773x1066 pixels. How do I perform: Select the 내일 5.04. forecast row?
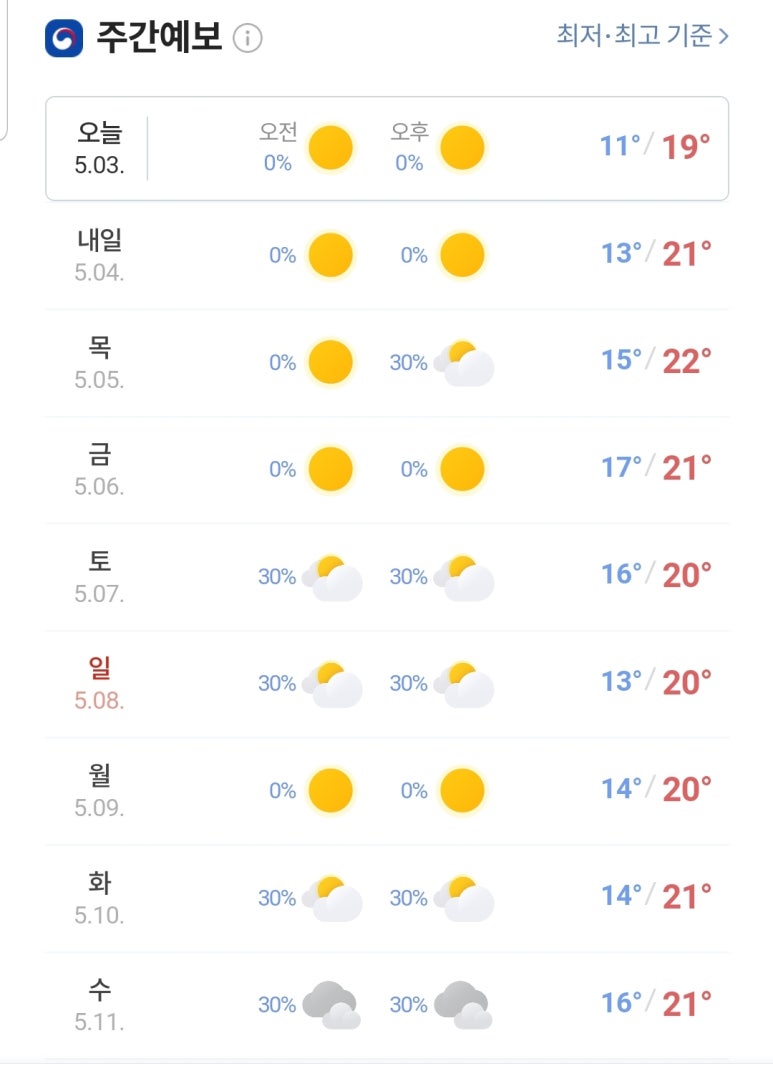pyautogui.click(x=387, y=256)
